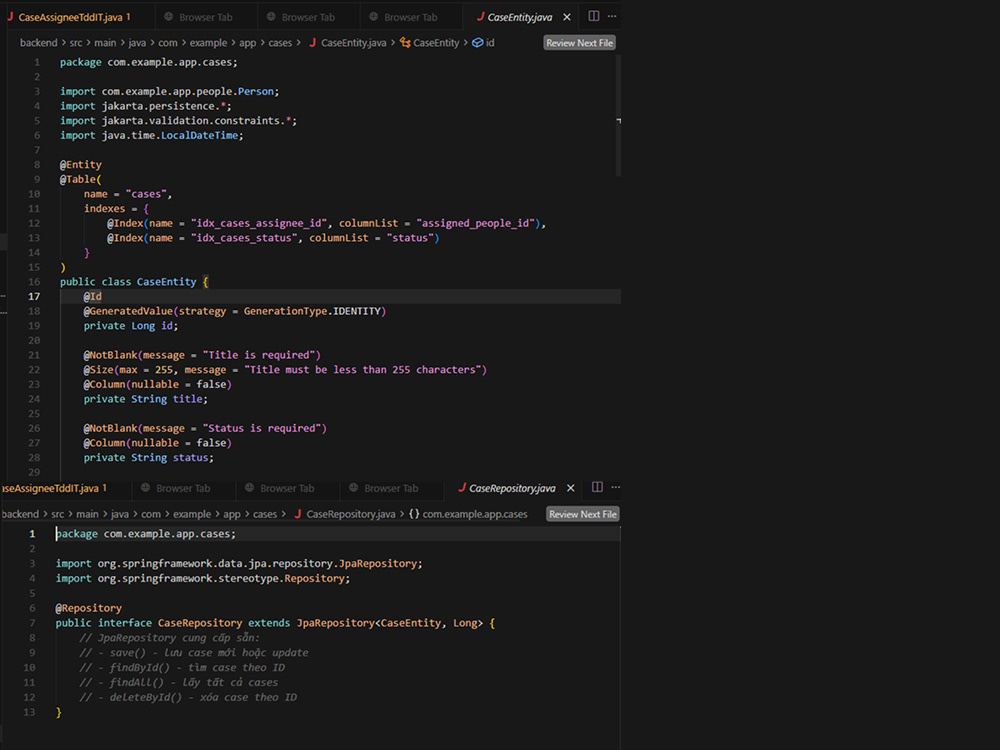Open example breadcrumb in lower editor
This screenshot has height=750, width=1000.
[x=191, y=514]
